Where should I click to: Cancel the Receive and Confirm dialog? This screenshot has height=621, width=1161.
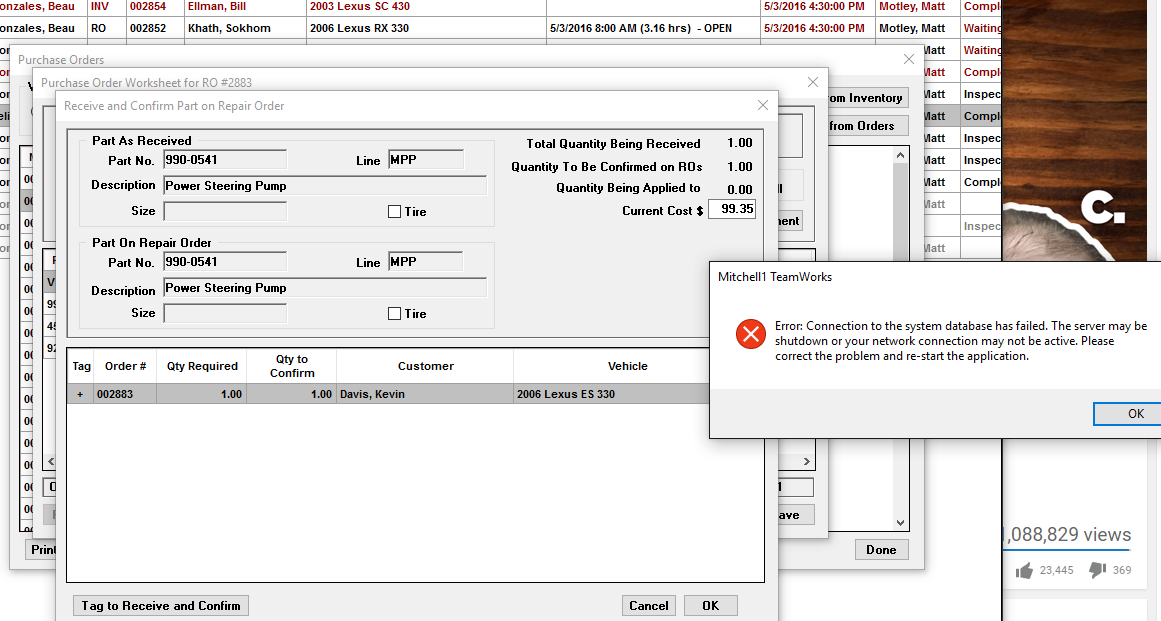[x=649, y=605]
